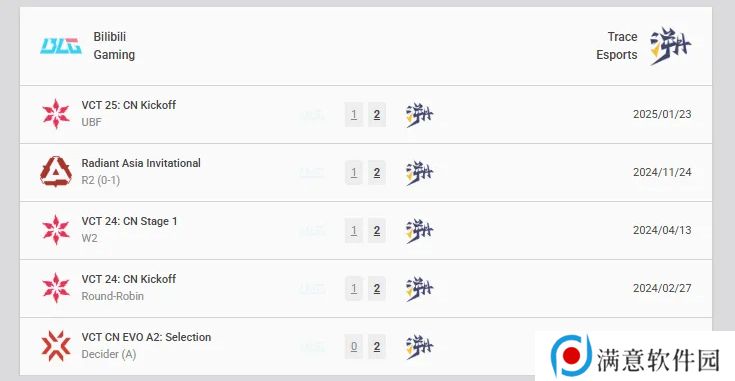Viewport: 735px width, 381px height.
Task: Click the Bilibili Gaming team name
Action: (114, 45)
